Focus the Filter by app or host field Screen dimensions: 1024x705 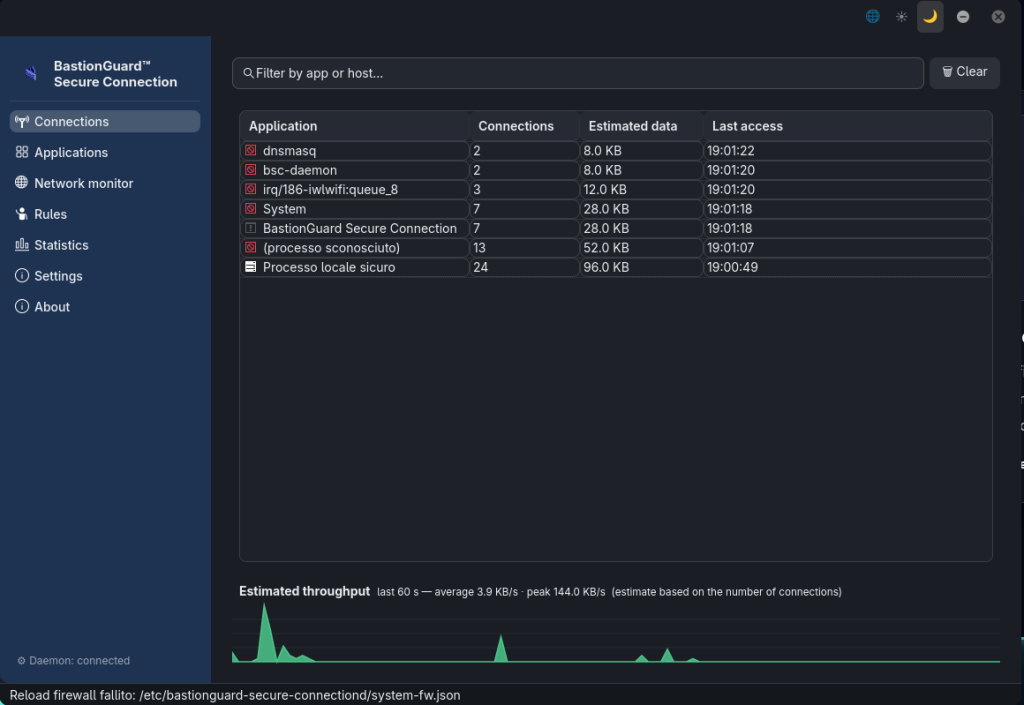point(577,73)
